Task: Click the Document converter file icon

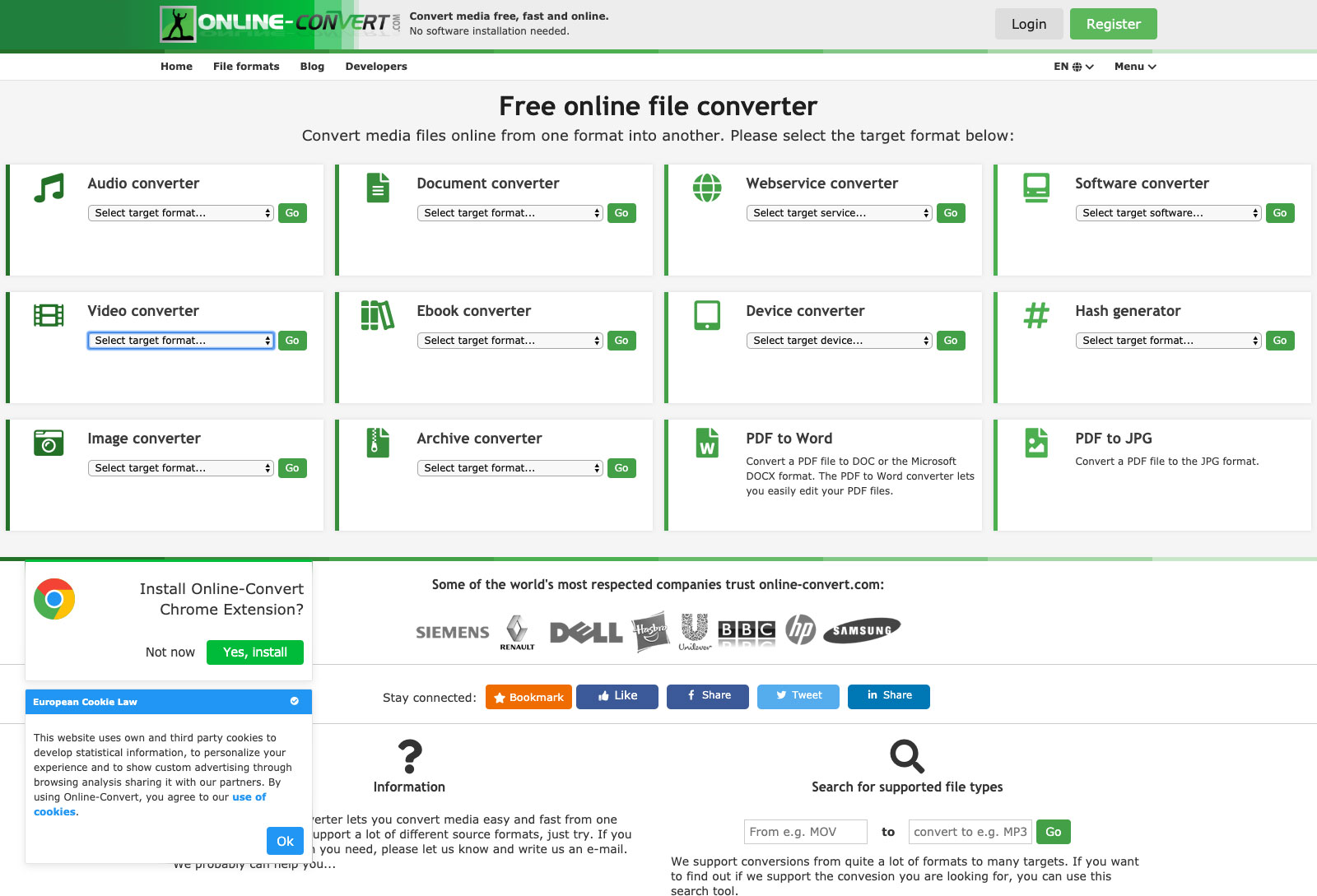Action: [378, 188]
